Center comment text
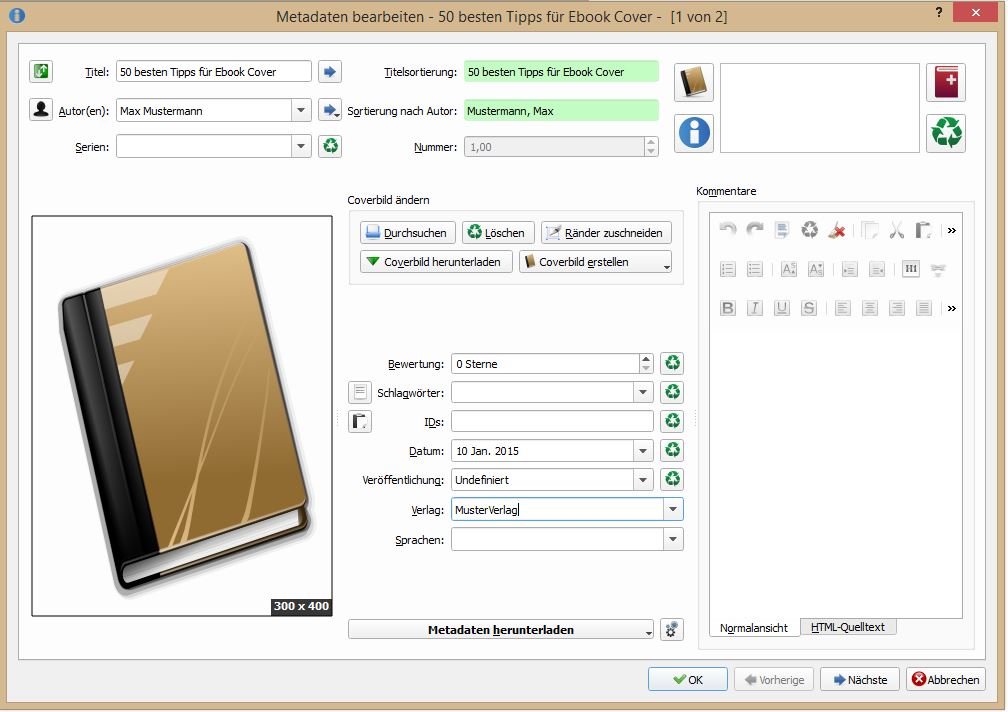The image size is (1008, 712). [870, 308]
